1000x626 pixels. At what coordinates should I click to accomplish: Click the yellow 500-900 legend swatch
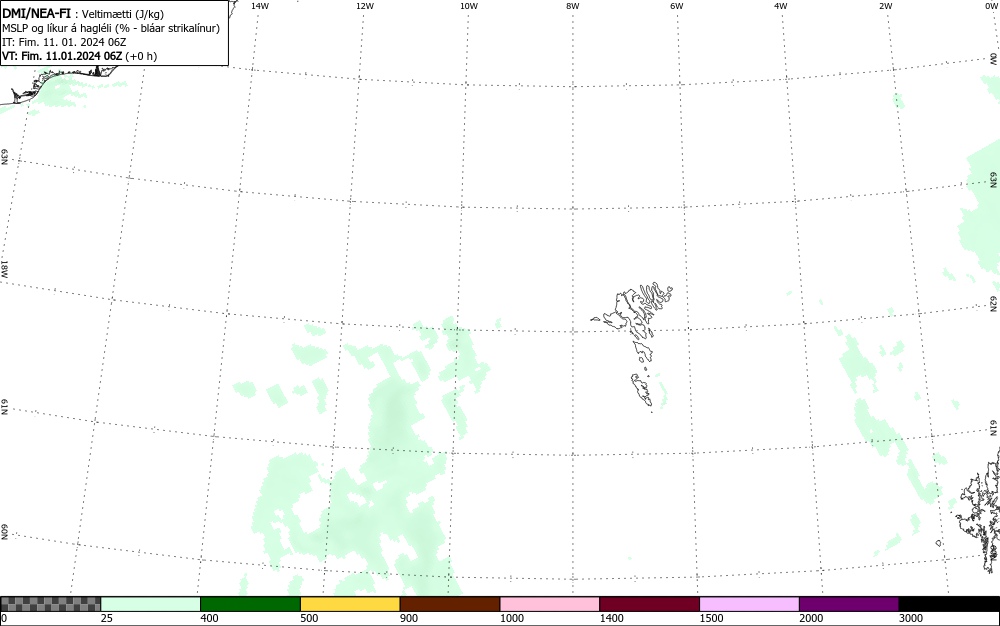click(x=350, y=604)
